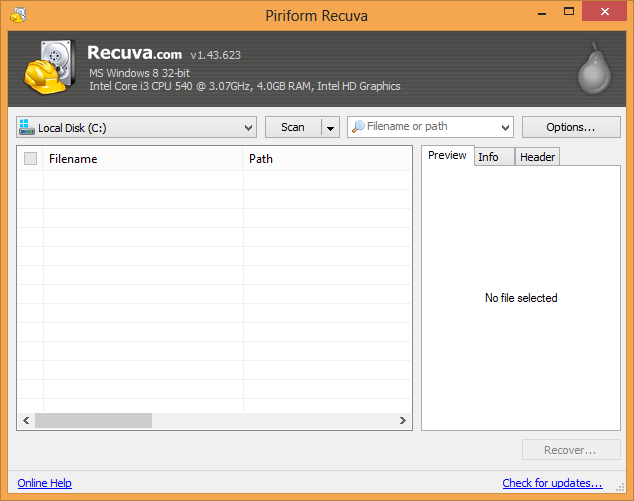Click in the Filename or path search field
634x501 pixels.
pos(431,127)
